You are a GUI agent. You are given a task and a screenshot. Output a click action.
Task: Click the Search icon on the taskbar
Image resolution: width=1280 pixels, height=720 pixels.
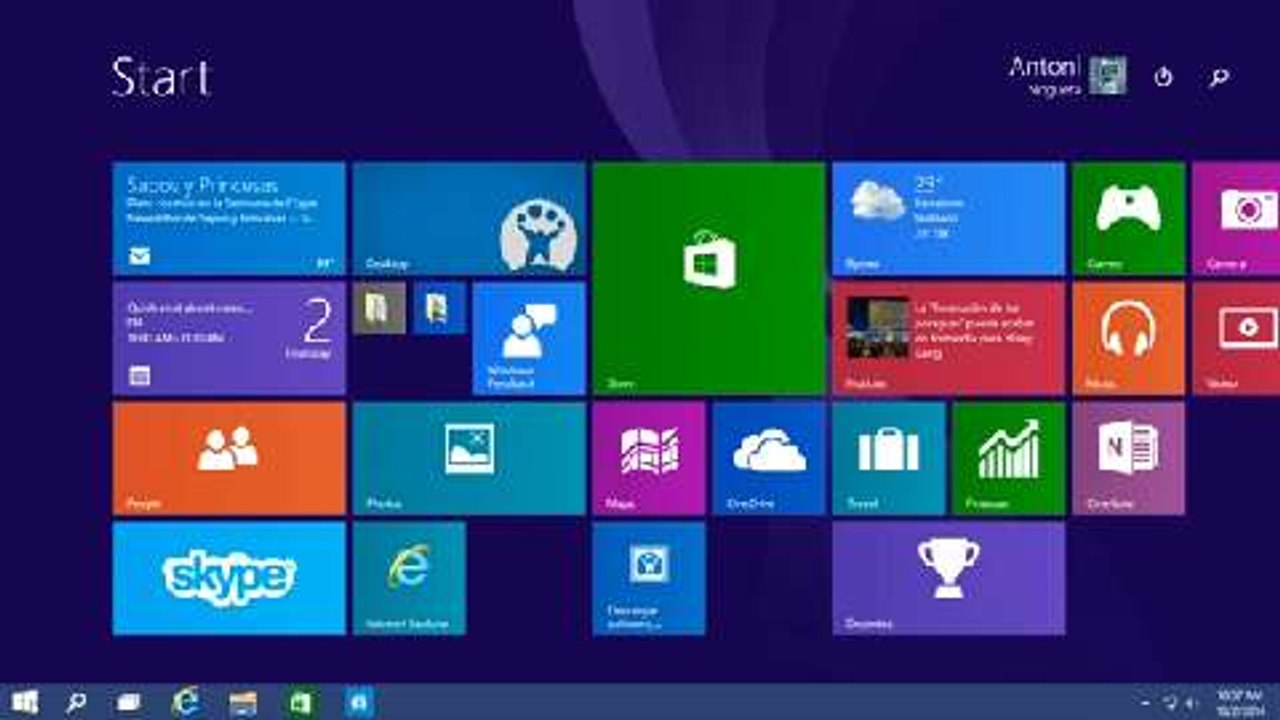[76, 702]
